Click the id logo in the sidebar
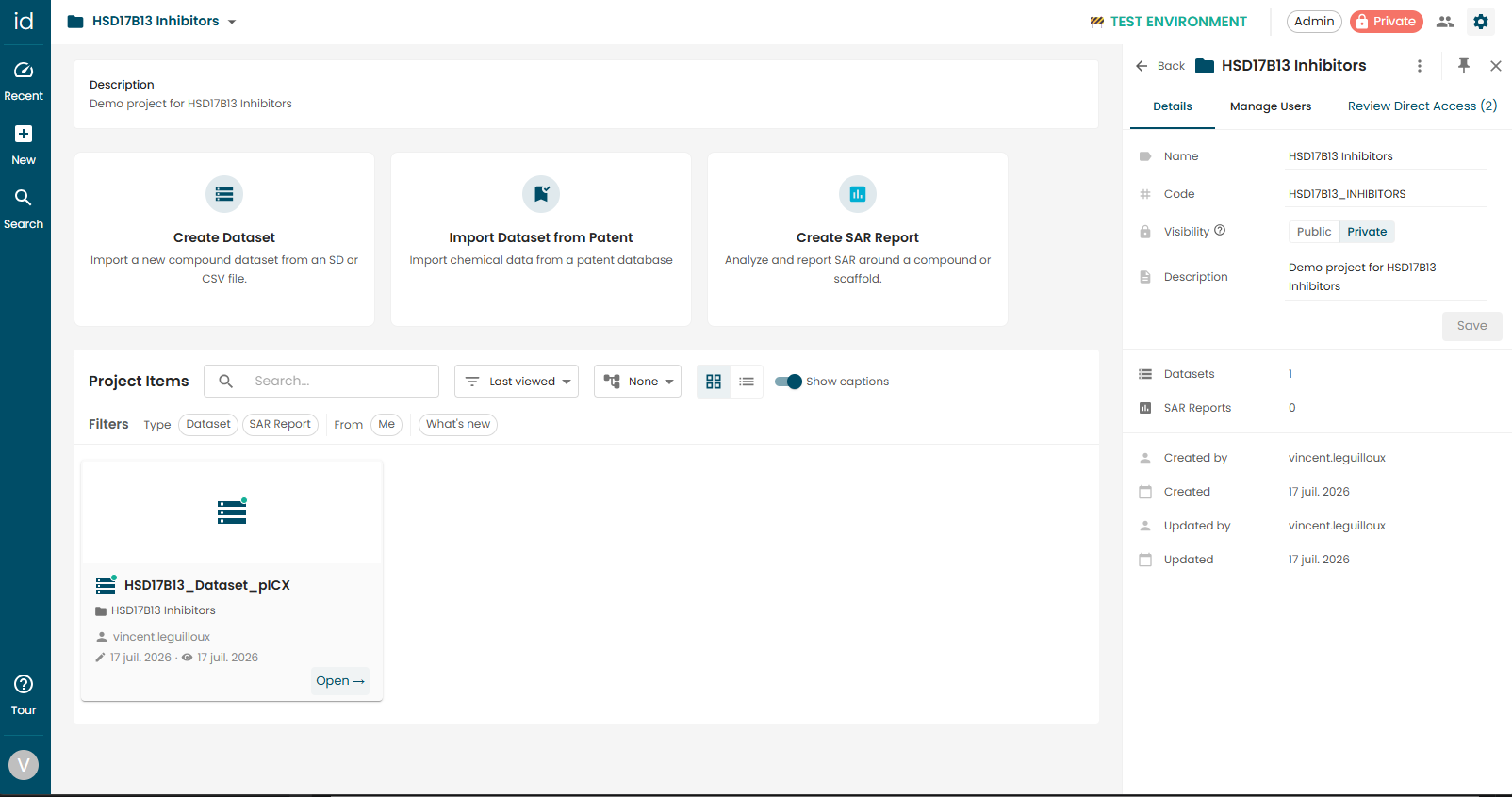 point(24,21)
